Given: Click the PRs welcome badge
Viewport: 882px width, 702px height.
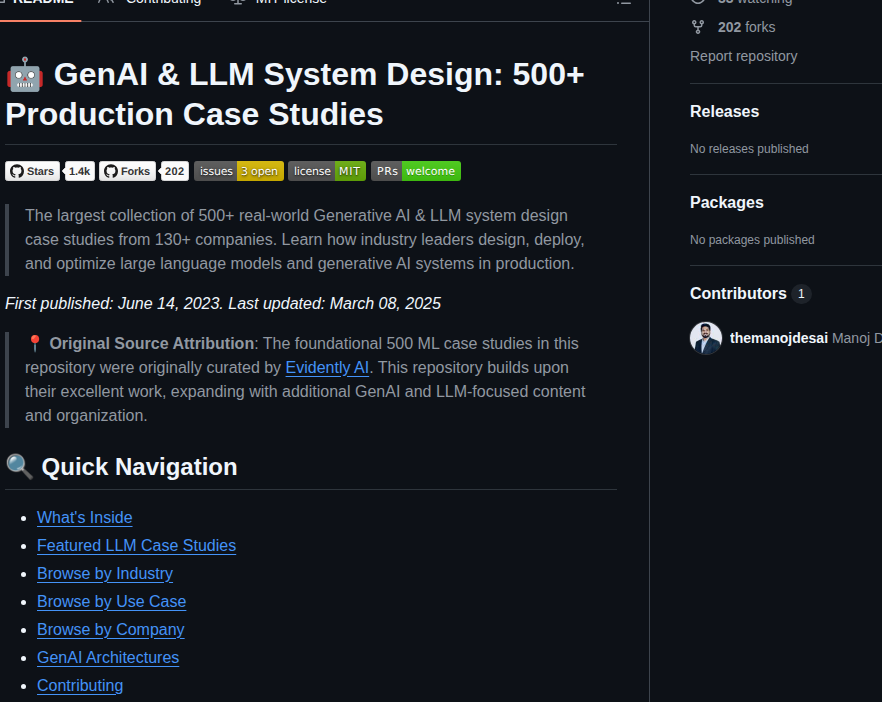Looking at the screenshot, I should tap(416, 171).
